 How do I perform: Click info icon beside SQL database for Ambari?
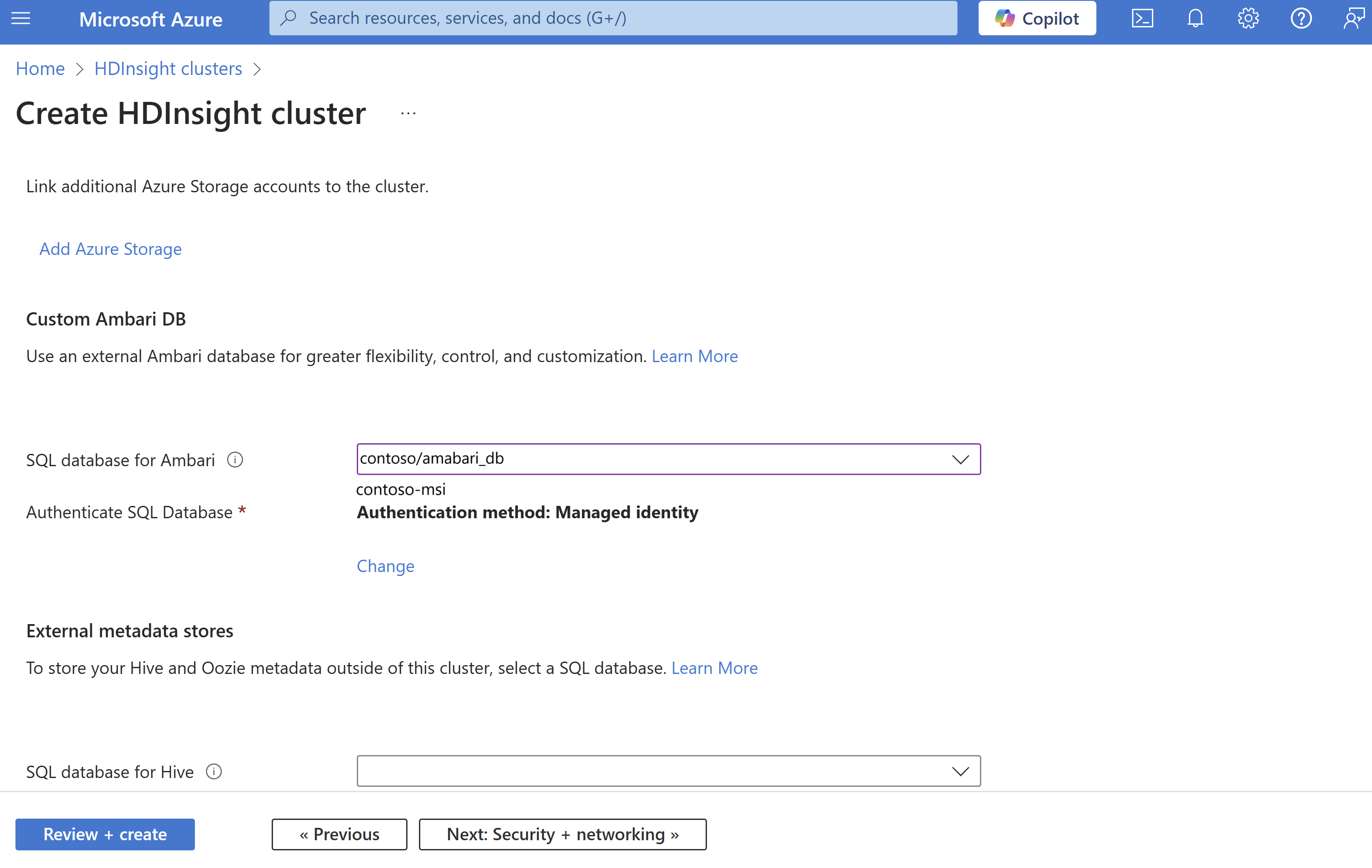[235, 460]
